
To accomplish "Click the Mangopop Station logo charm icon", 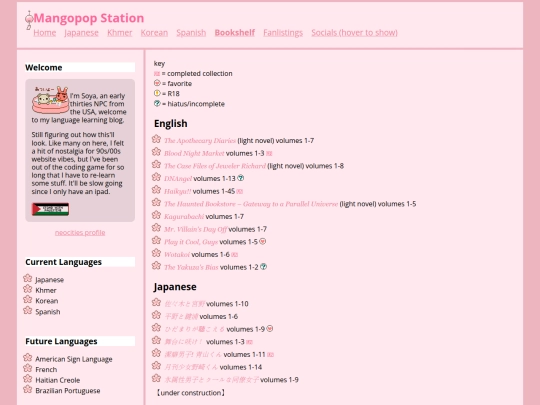I will [x=29, y=20].
